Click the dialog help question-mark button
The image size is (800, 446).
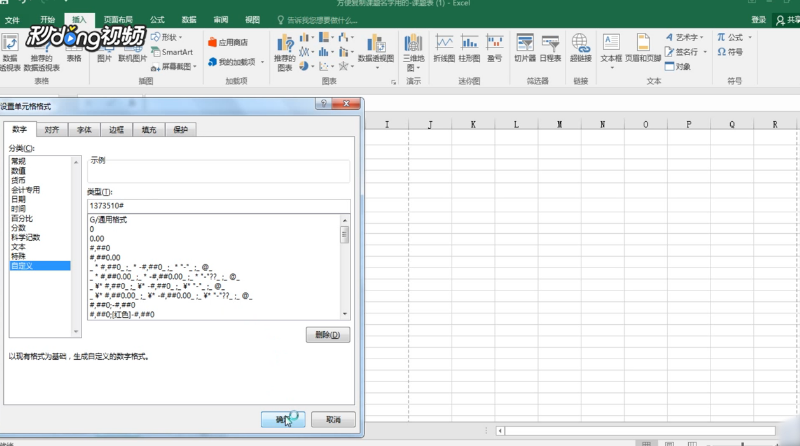[x=323, y=104]
